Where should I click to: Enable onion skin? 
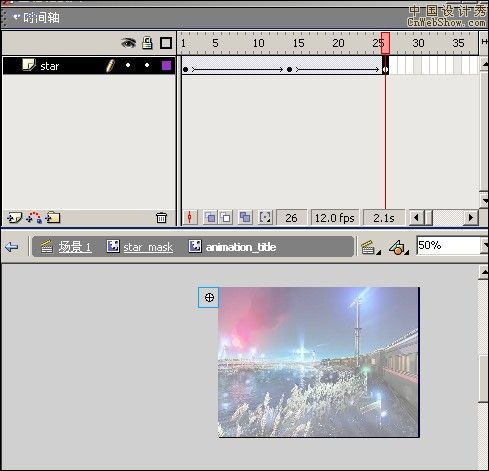(210, 218)
